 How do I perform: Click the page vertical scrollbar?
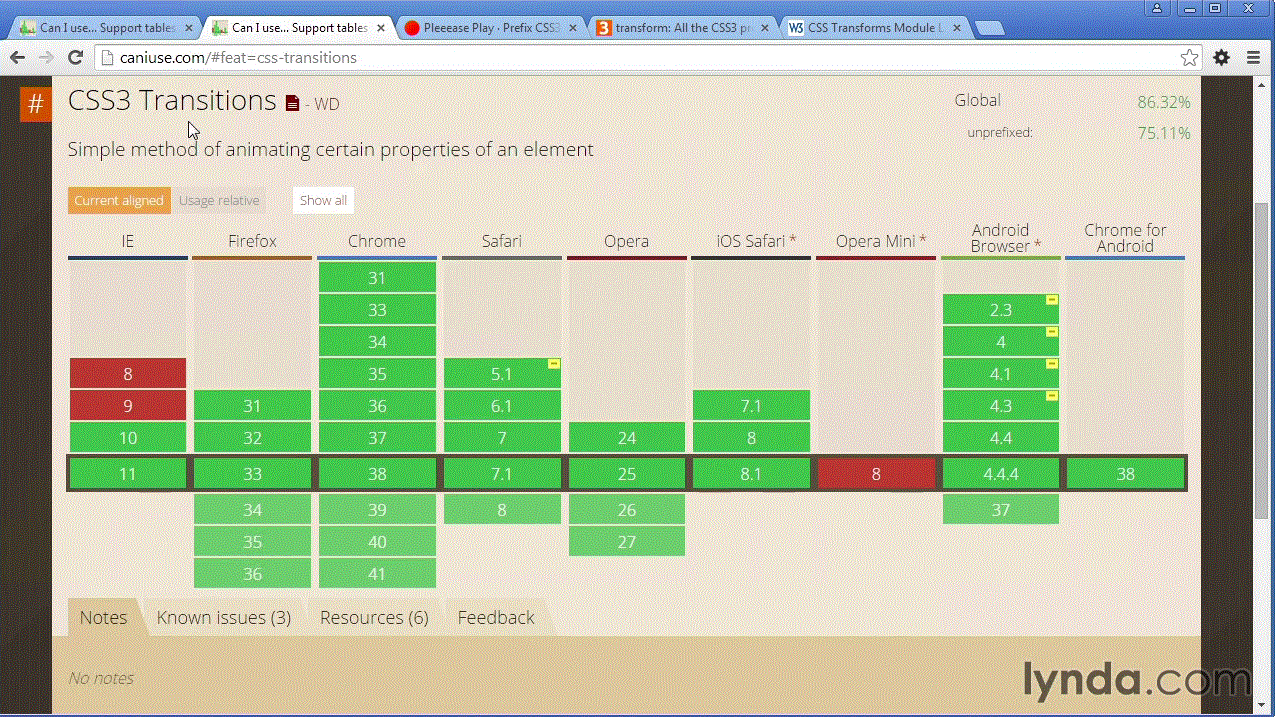coord(1262,360)
